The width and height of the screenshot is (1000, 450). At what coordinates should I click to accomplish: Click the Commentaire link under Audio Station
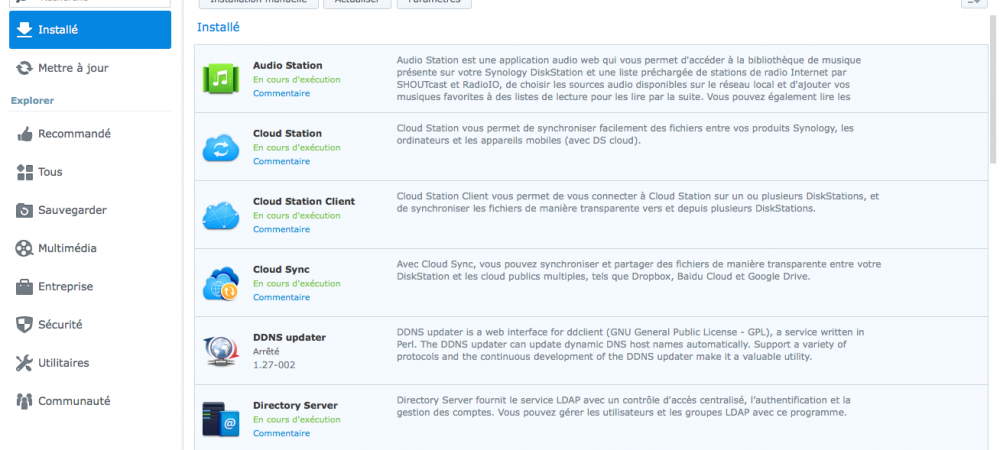coord(281,93)
